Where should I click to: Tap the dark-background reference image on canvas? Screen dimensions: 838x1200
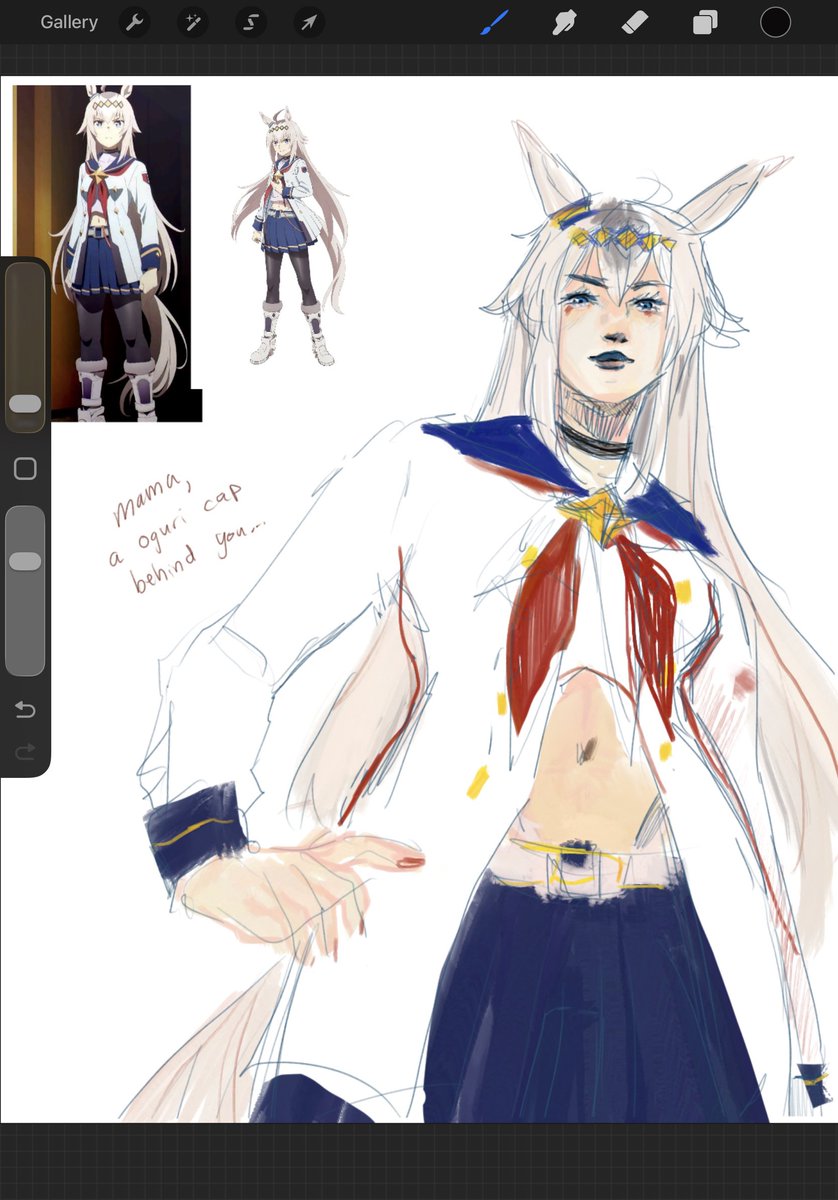click(x=107, y=254)
